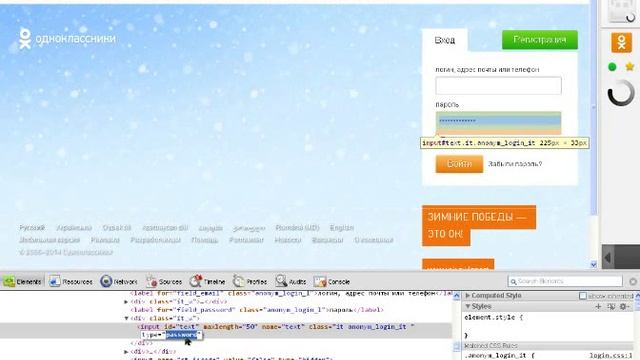Screen dimensions: 640x360
Task: Click the green Регистрация button
Action: click(540, 40)
